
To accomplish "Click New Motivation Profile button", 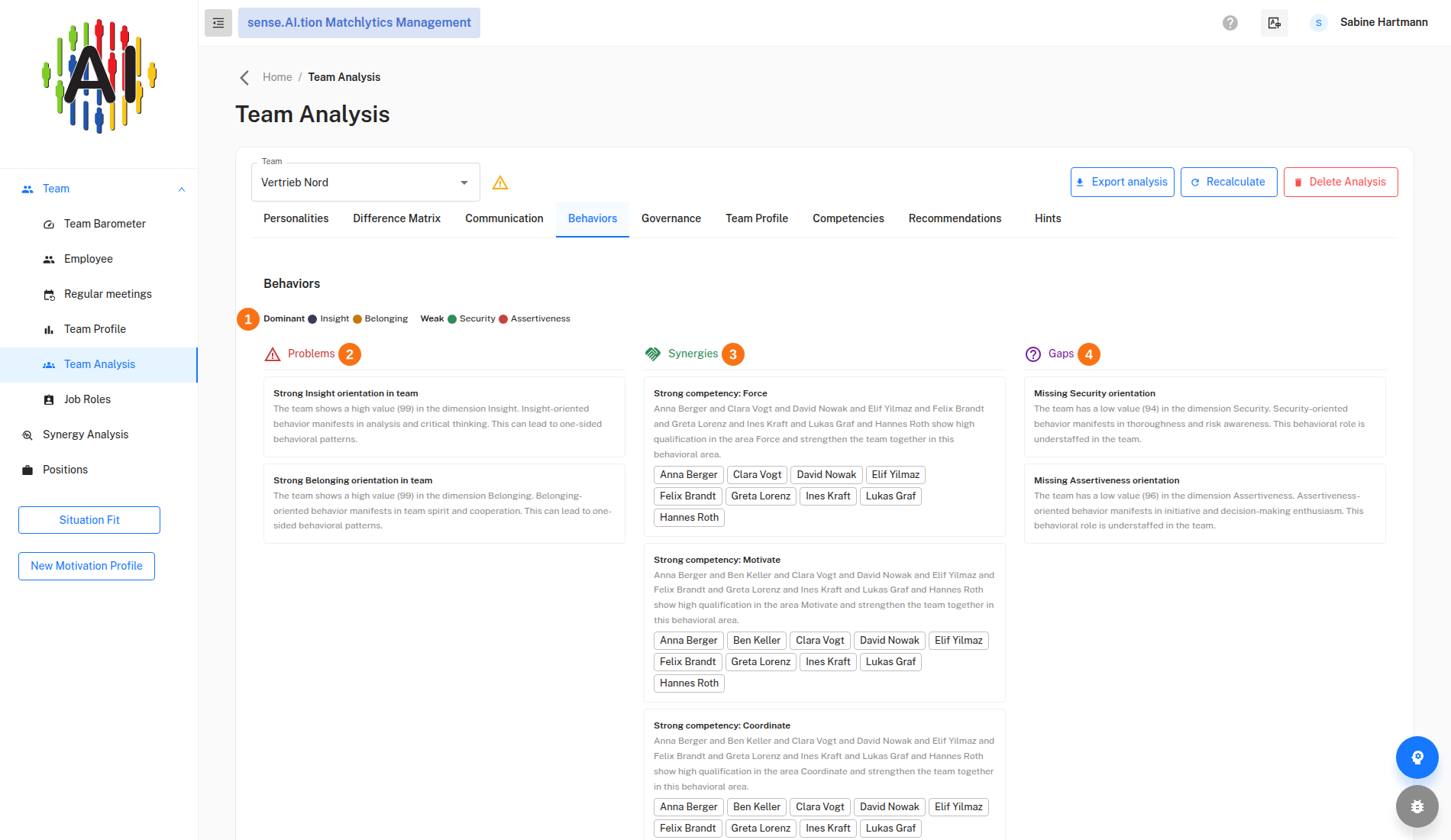I will click(x=86, y=566).
